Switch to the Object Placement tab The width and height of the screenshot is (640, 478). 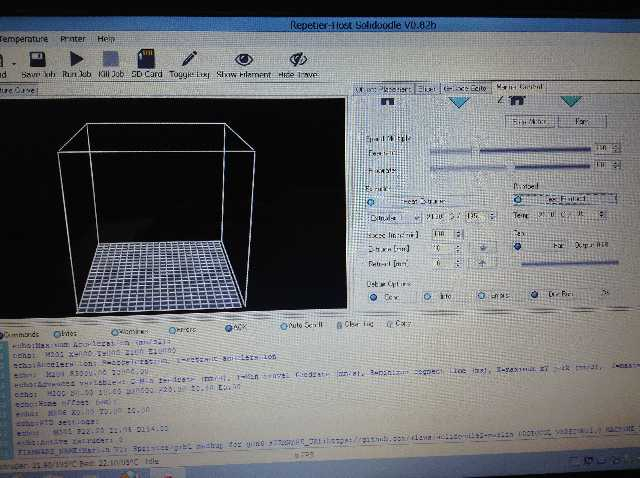[382, 89]
